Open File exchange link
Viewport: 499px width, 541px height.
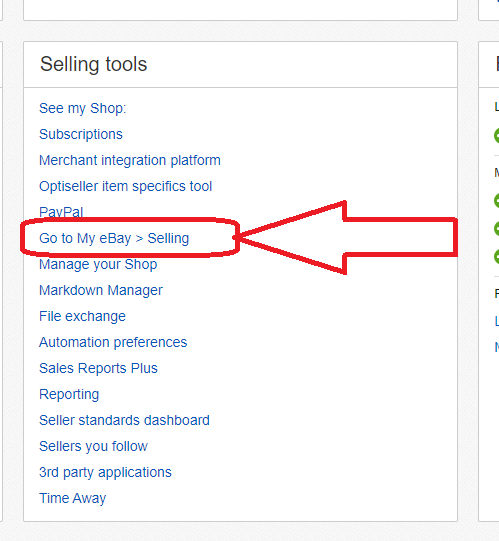click(82, 316)
